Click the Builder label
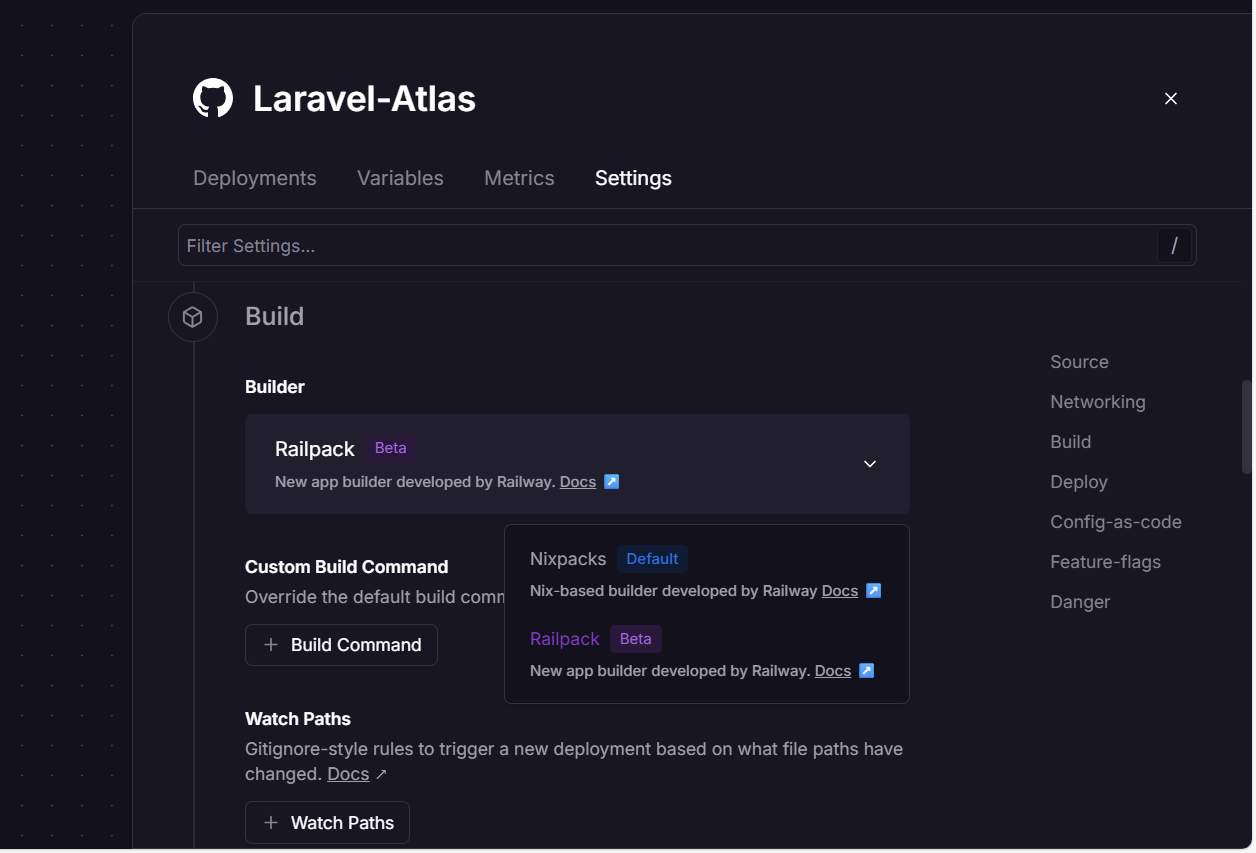1256x853 pixels. pyautogui.click(x=275, y=387)
